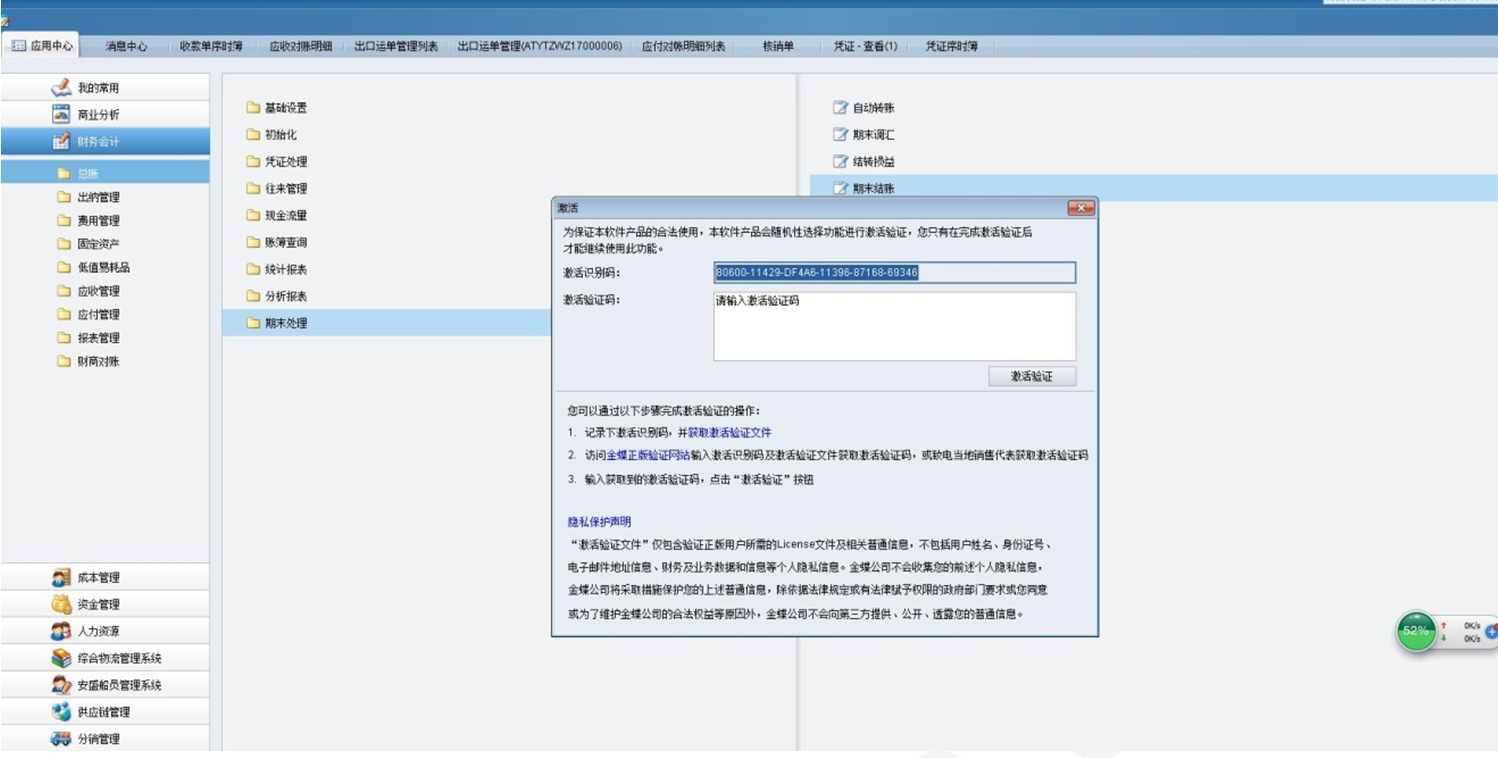This screenshot has width=1498, height=758.
Task: Click the green 52% network monitor circle
Action: click(x=1416, y=632)
